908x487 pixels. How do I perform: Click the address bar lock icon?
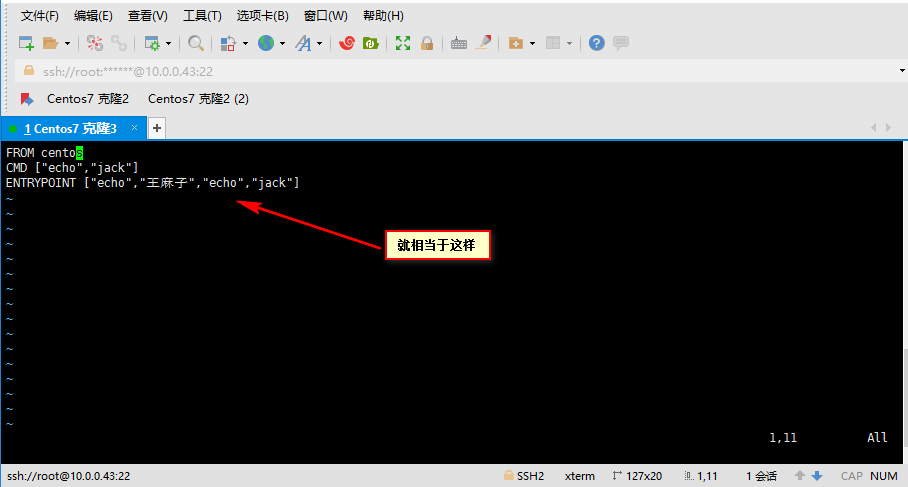coord(28,71)
